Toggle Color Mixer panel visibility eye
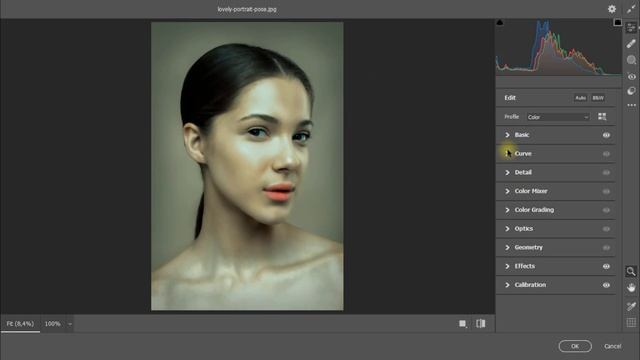 [606, 191]
